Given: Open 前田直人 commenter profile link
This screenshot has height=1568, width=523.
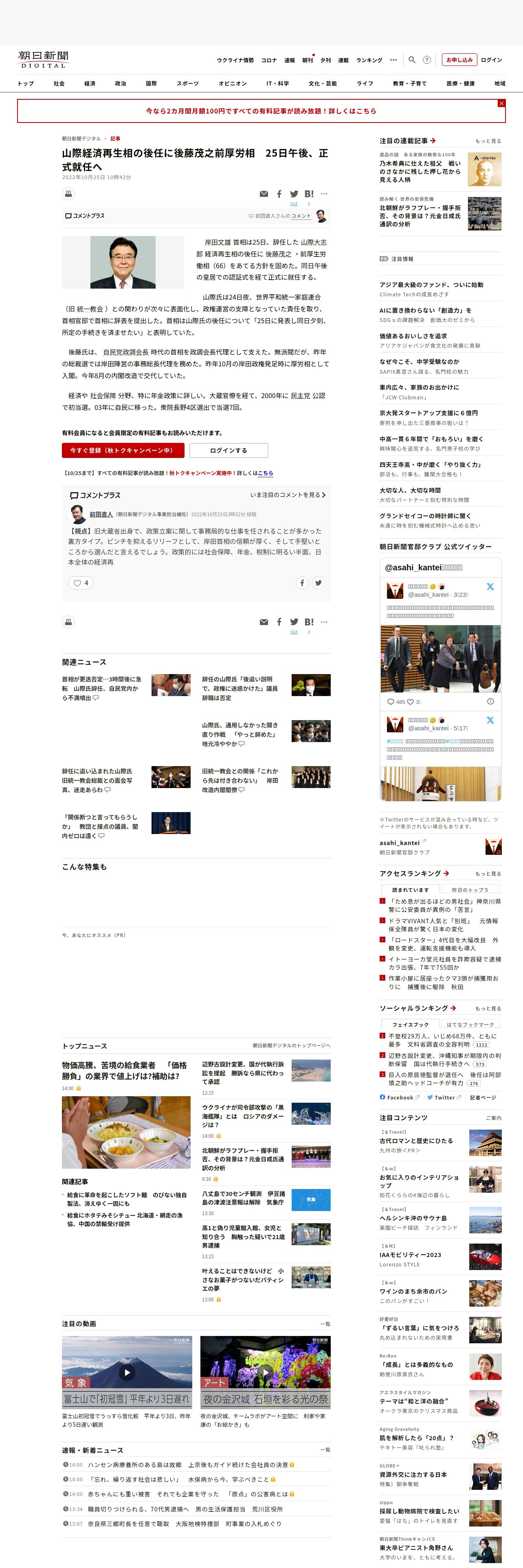Looking at the screenshot, I should click(x=101, y=515).
